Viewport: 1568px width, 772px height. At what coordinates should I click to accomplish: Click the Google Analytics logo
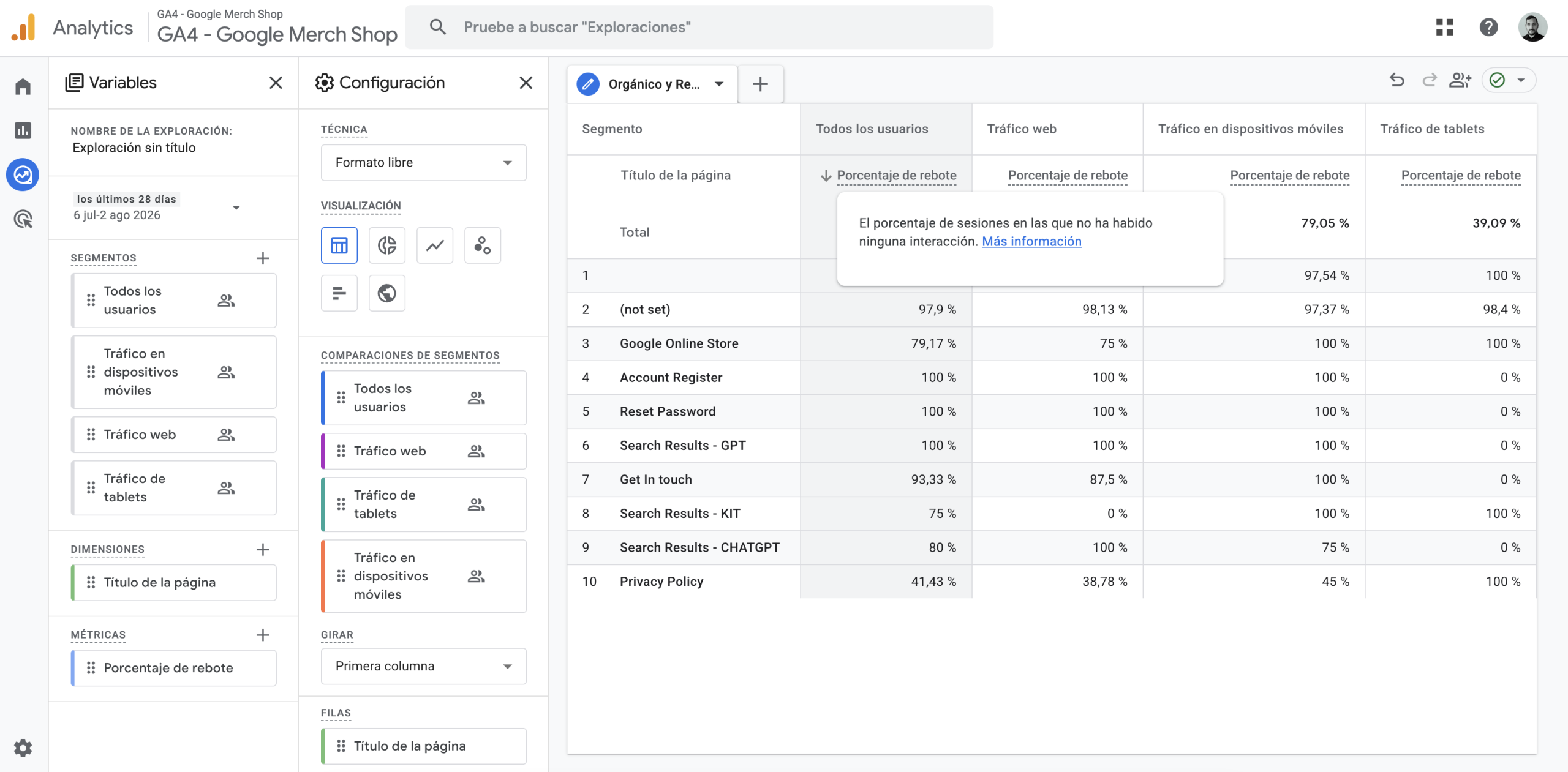(x=23, y=28)
